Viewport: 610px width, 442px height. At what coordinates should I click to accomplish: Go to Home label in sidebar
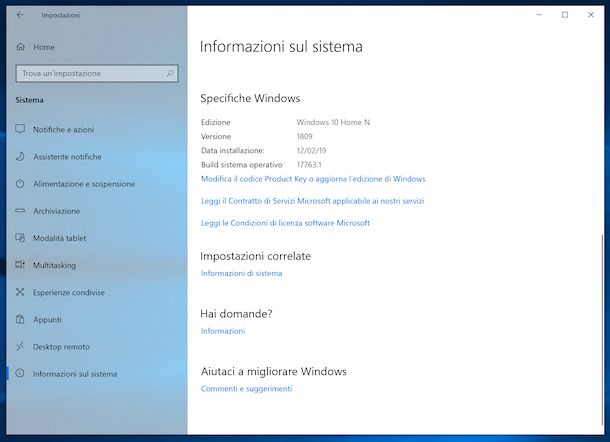coord(44,47)
